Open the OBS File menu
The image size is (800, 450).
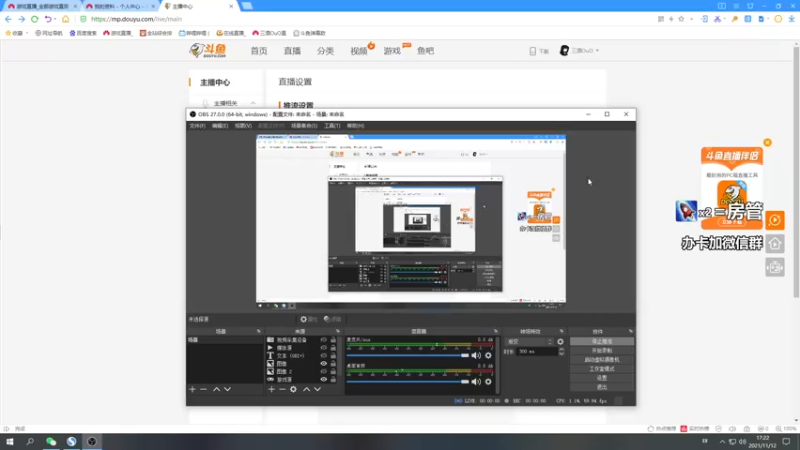click(197, 126)
